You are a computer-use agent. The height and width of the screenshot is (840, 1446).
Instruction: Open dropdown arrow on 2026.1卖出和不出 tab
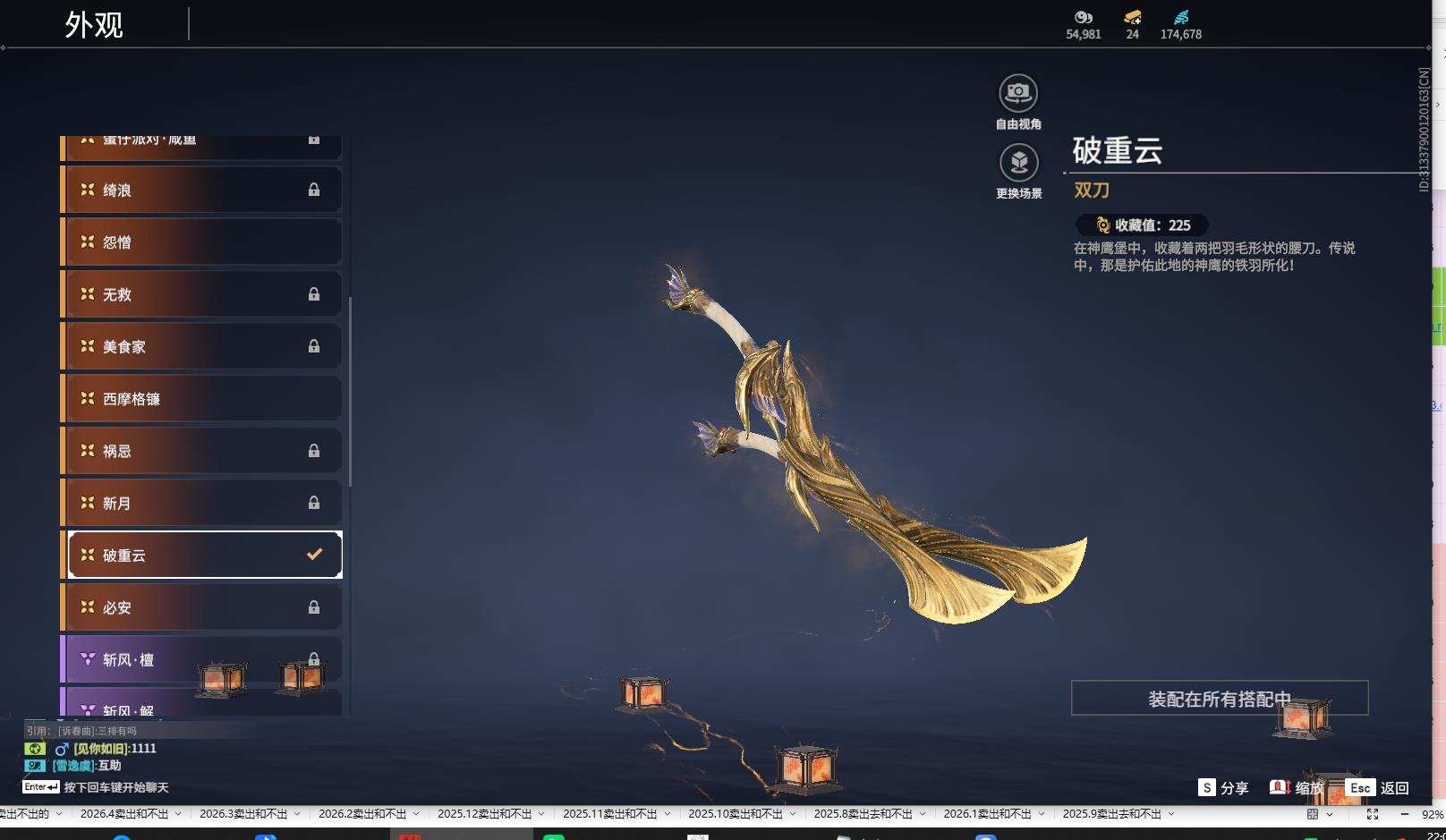pos(1042,814)
